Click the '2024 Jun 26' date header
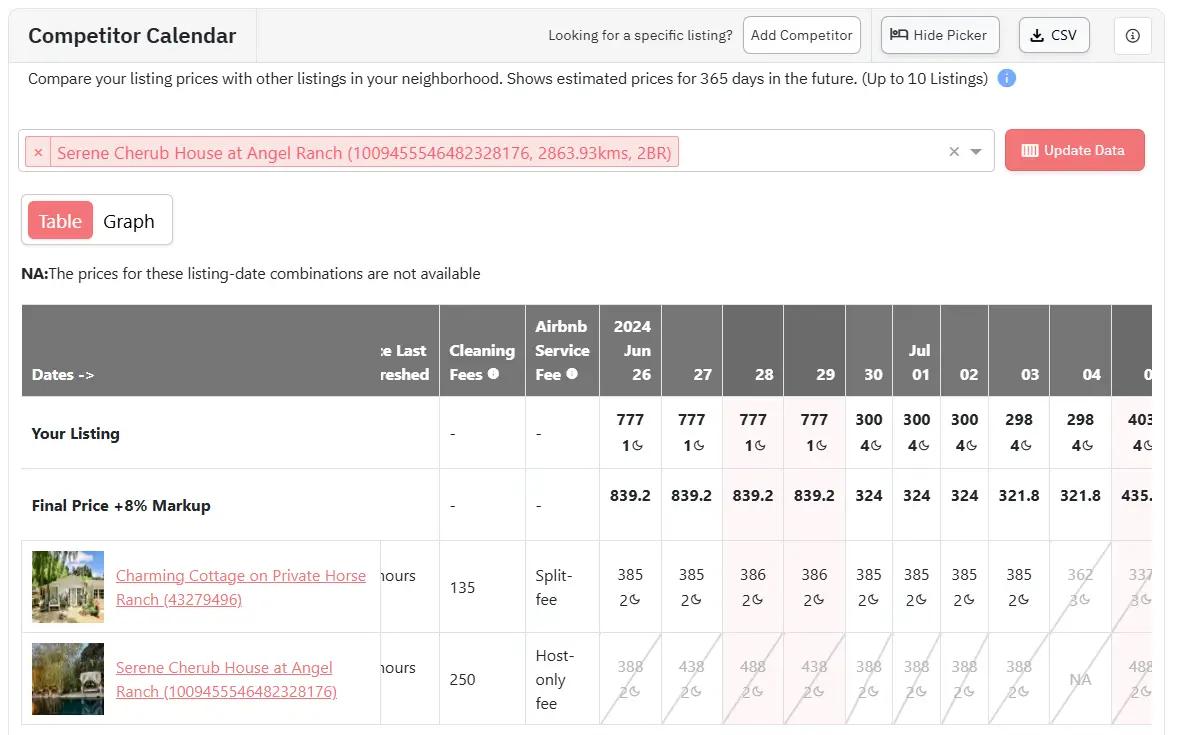Image resolution: width=1178 pixels, height=735 pixels. [632, 350]
